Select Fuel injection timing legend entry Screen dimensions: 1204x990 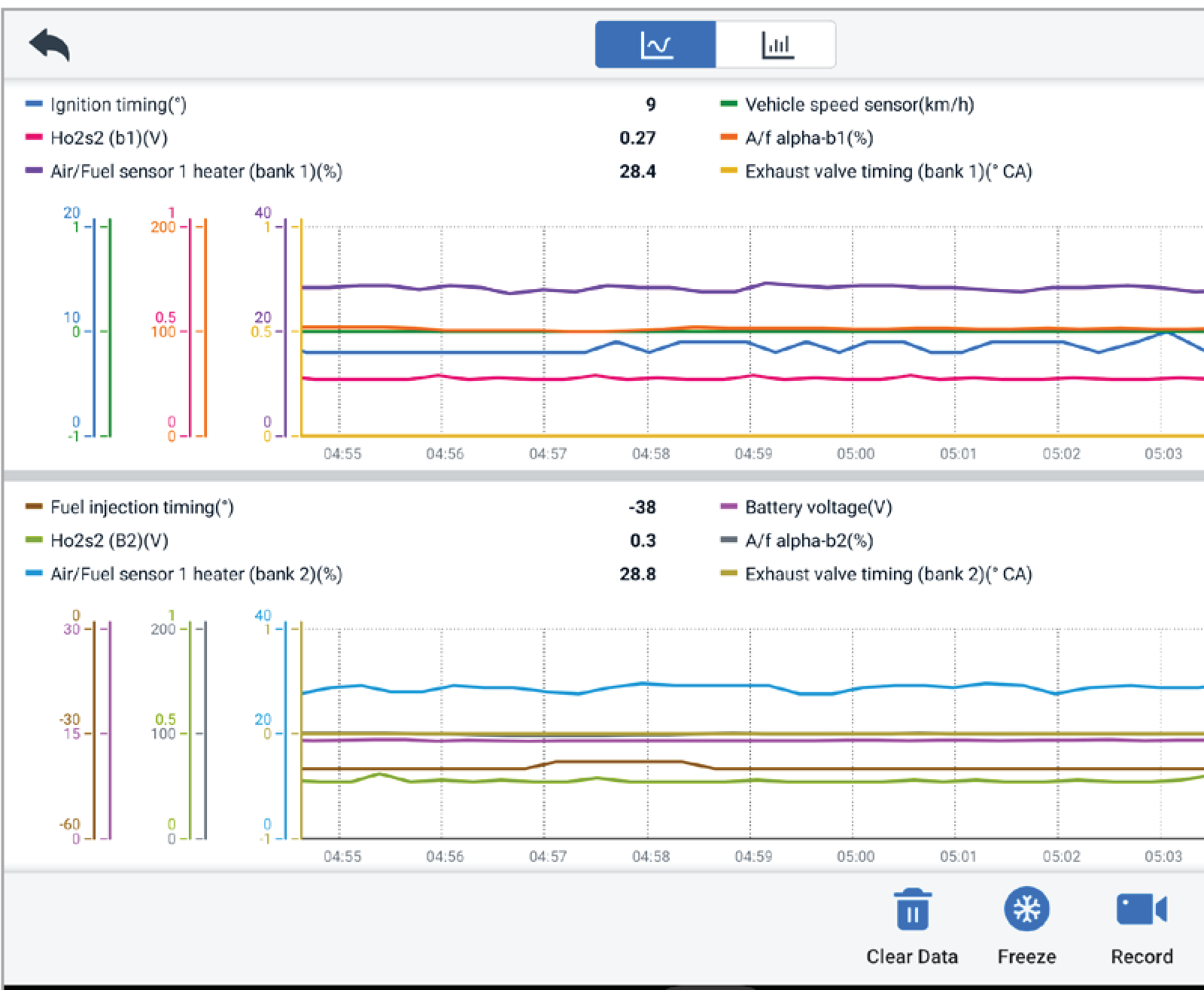(141, 507)
